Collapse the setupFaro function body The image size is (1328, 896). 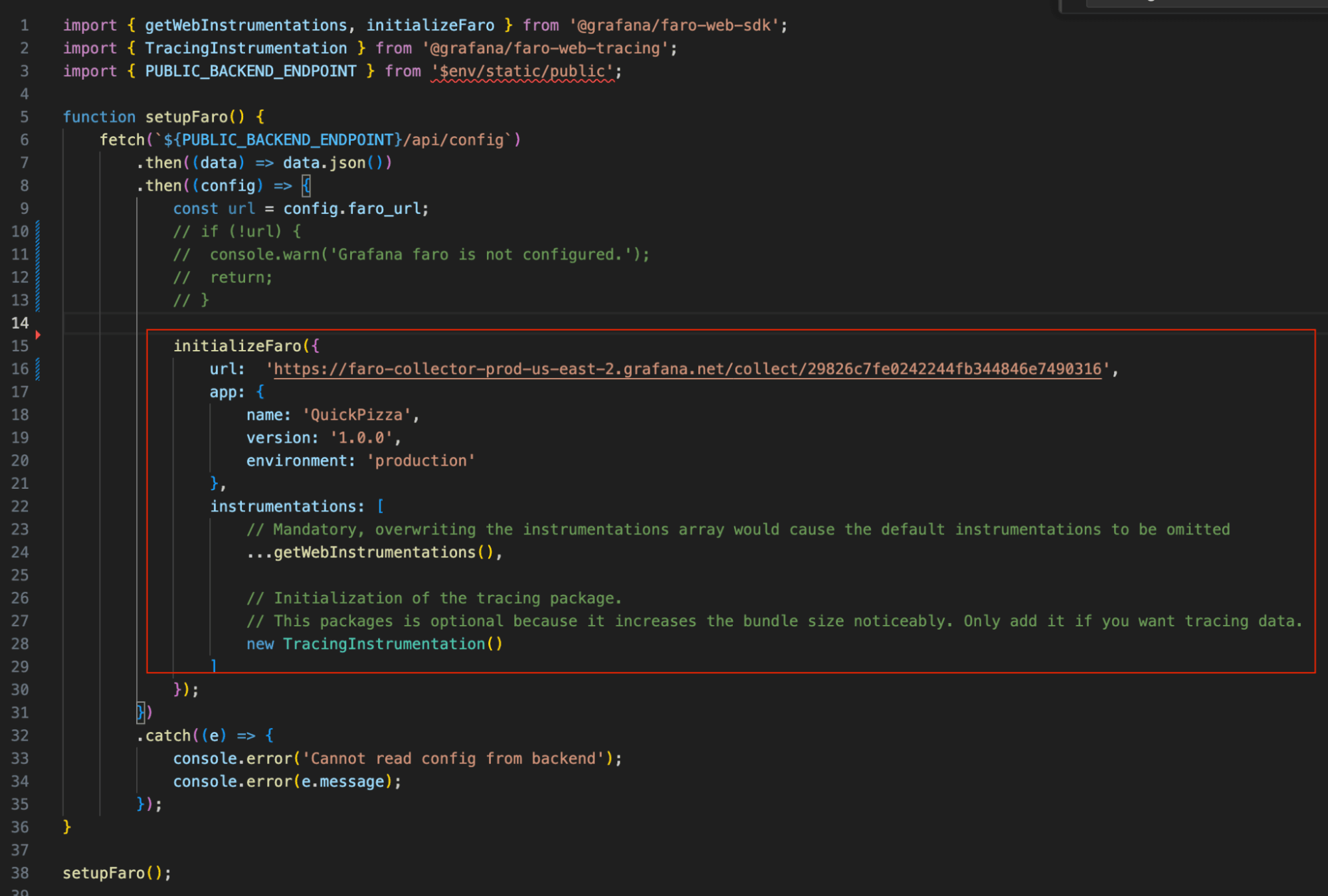[52, 117]
